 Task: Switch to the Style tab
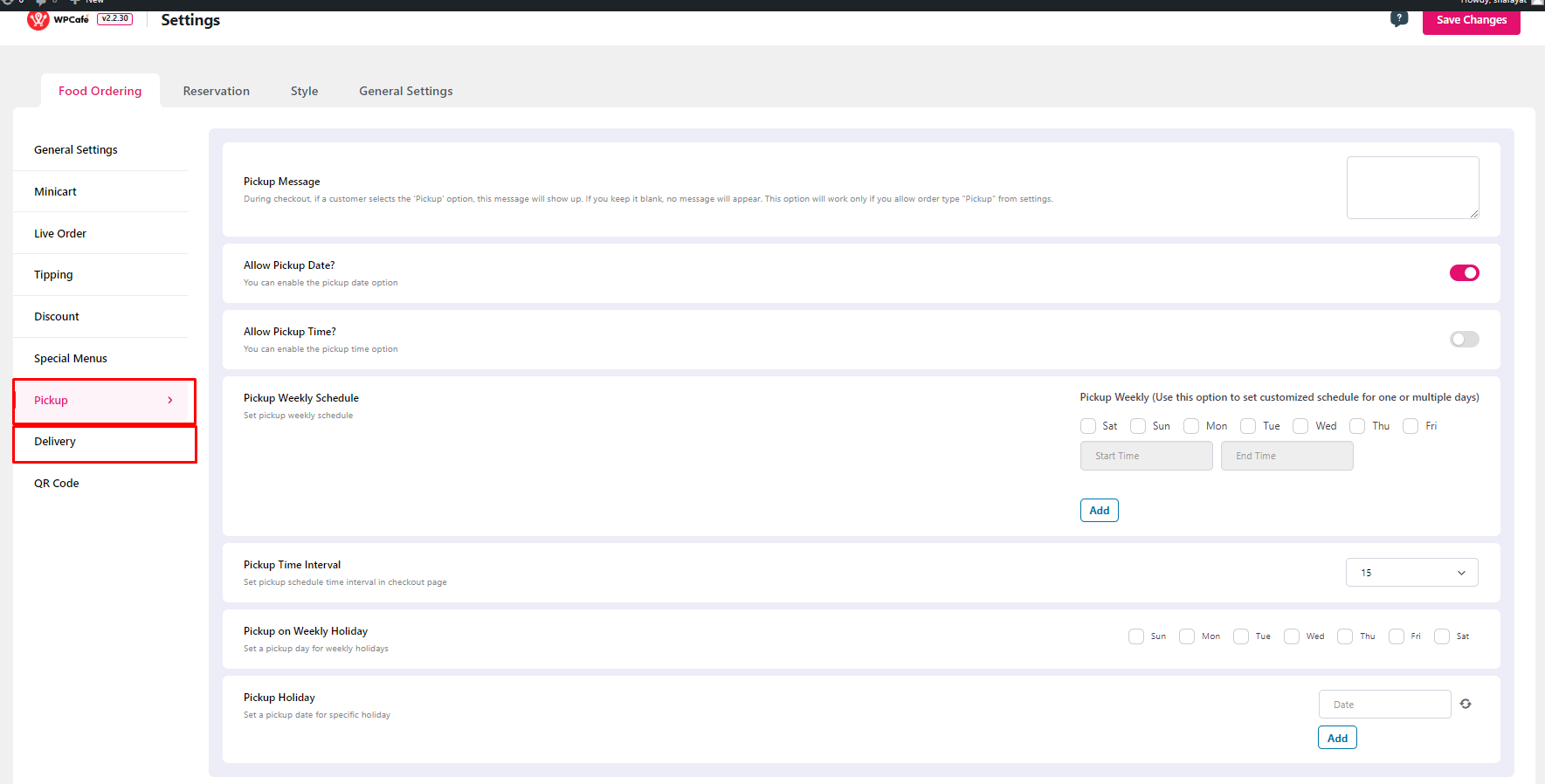pos(305,91)
